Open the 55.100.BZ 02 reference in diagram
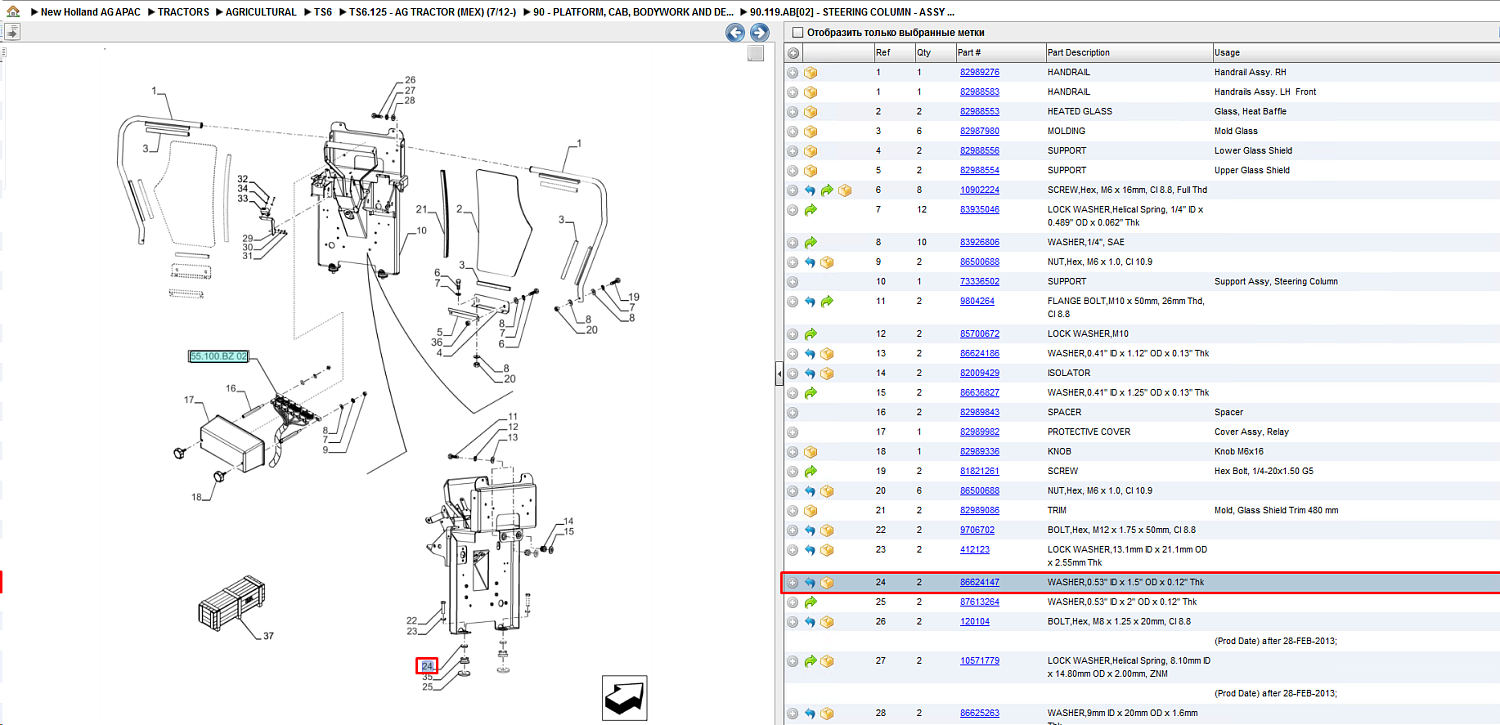This screenshot has height=725, width=1500. pos(218,356)
